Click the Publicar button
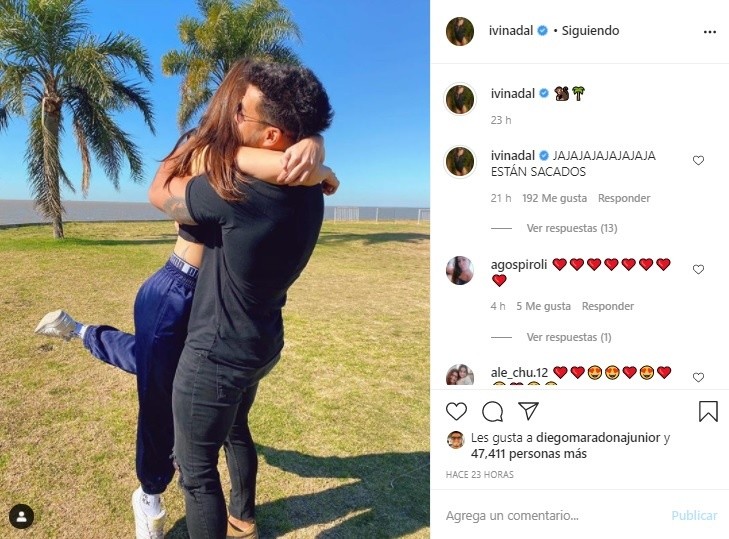The image size is (729, 539). pos(694,515)
